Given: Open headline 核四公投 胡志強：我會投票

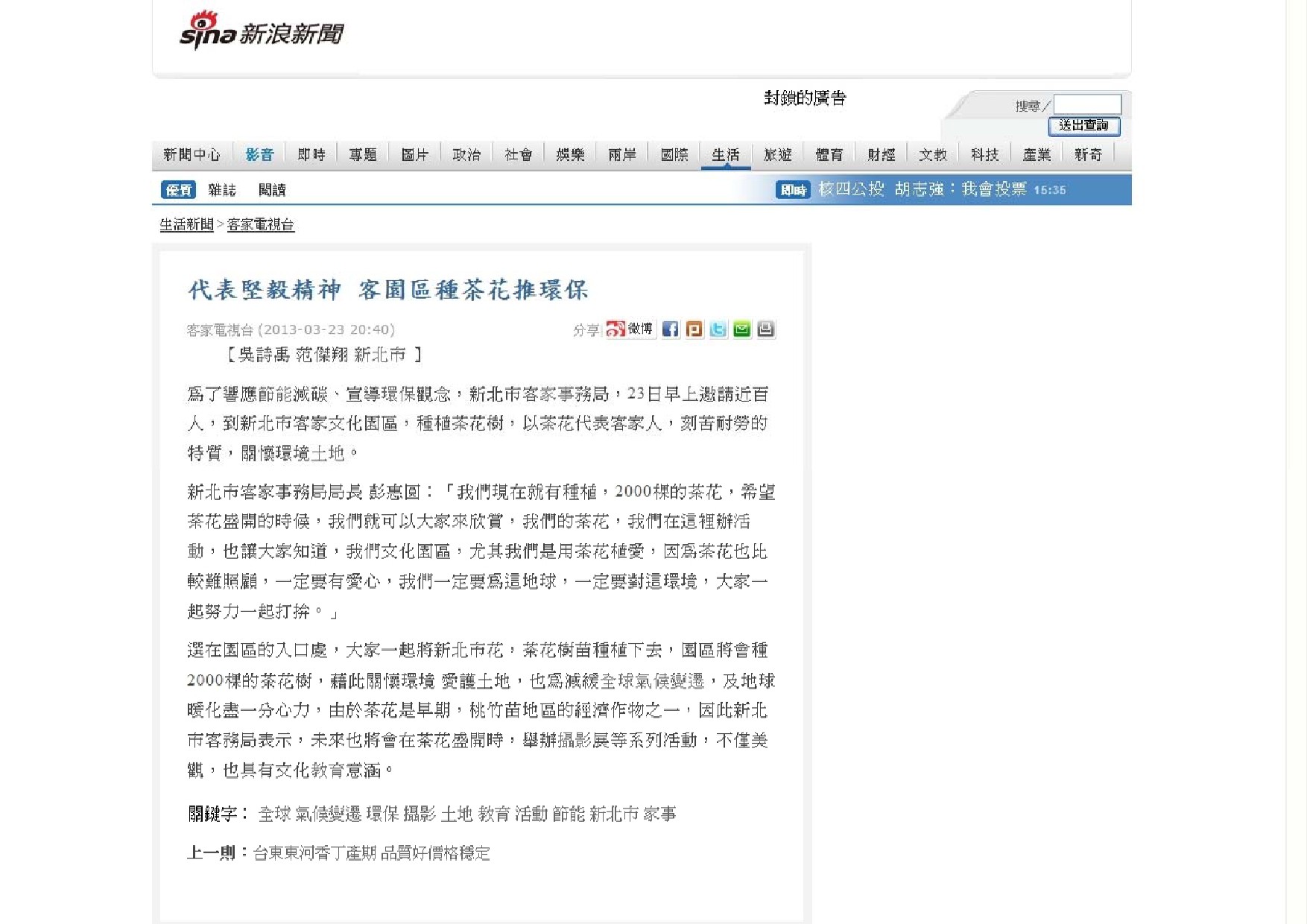Looking at the screenshot, I should (x=923, y=189).
